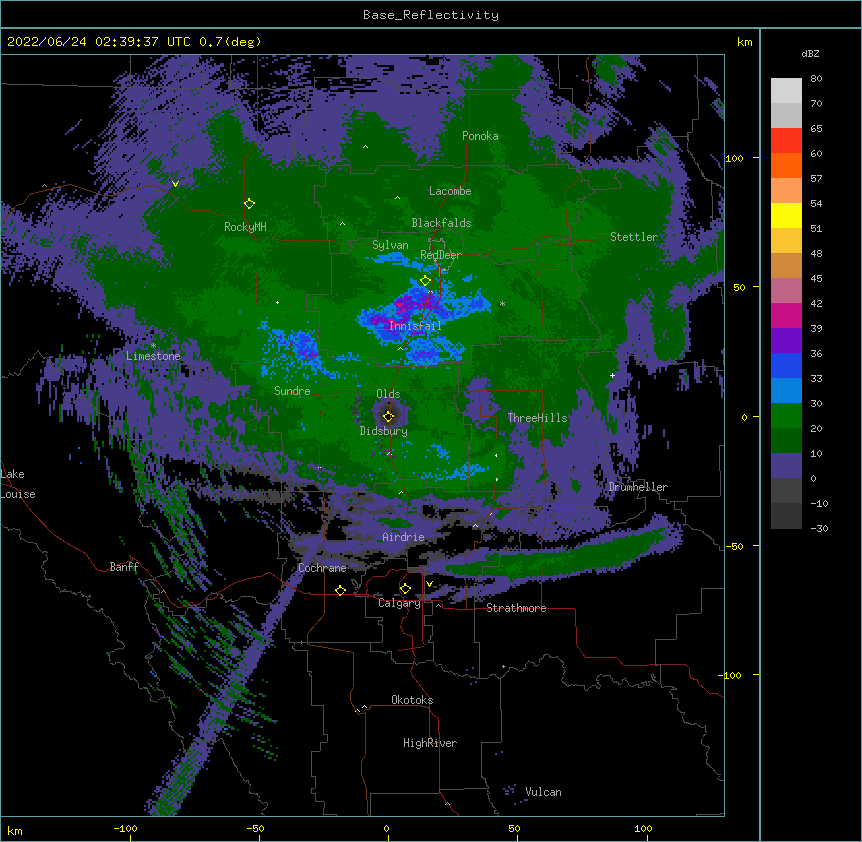
Task: Click the 51 dBZ yellow color swatch
Action: [x=786, y=215]
